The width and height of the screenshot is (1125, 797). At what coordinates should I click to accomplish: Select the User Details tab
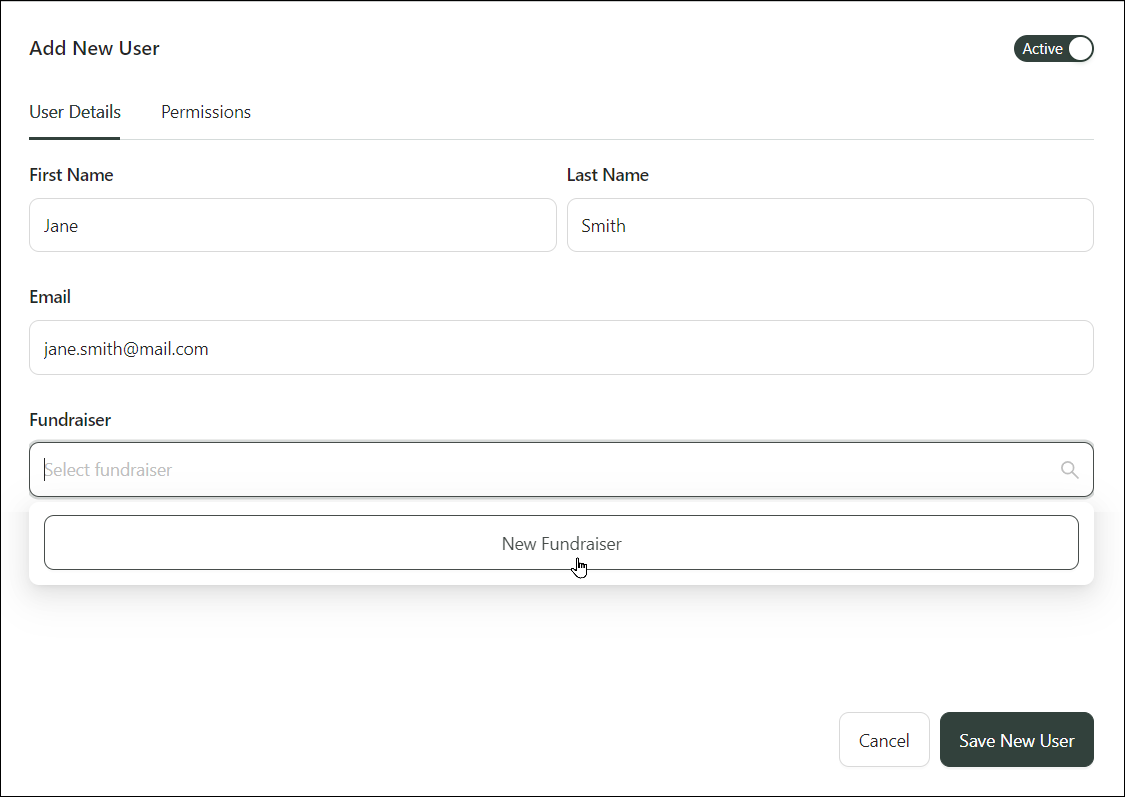(75, 112)
